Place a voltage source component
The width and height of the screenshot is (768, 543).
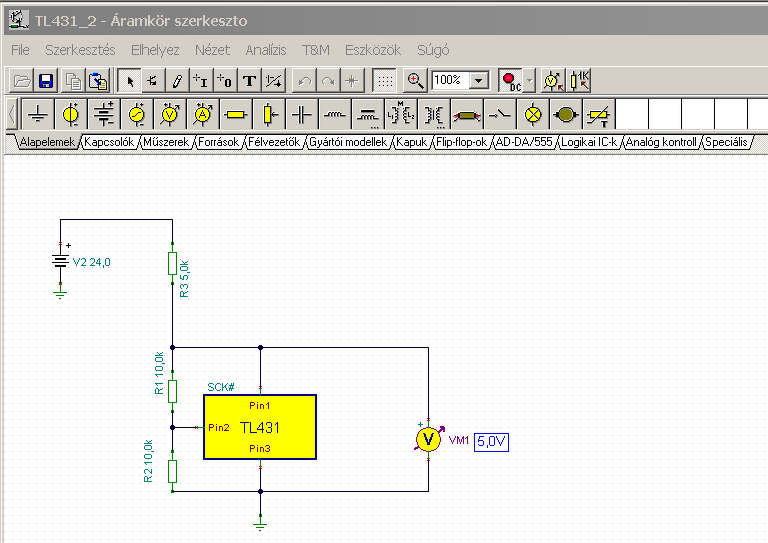click(x=71, y=115)
